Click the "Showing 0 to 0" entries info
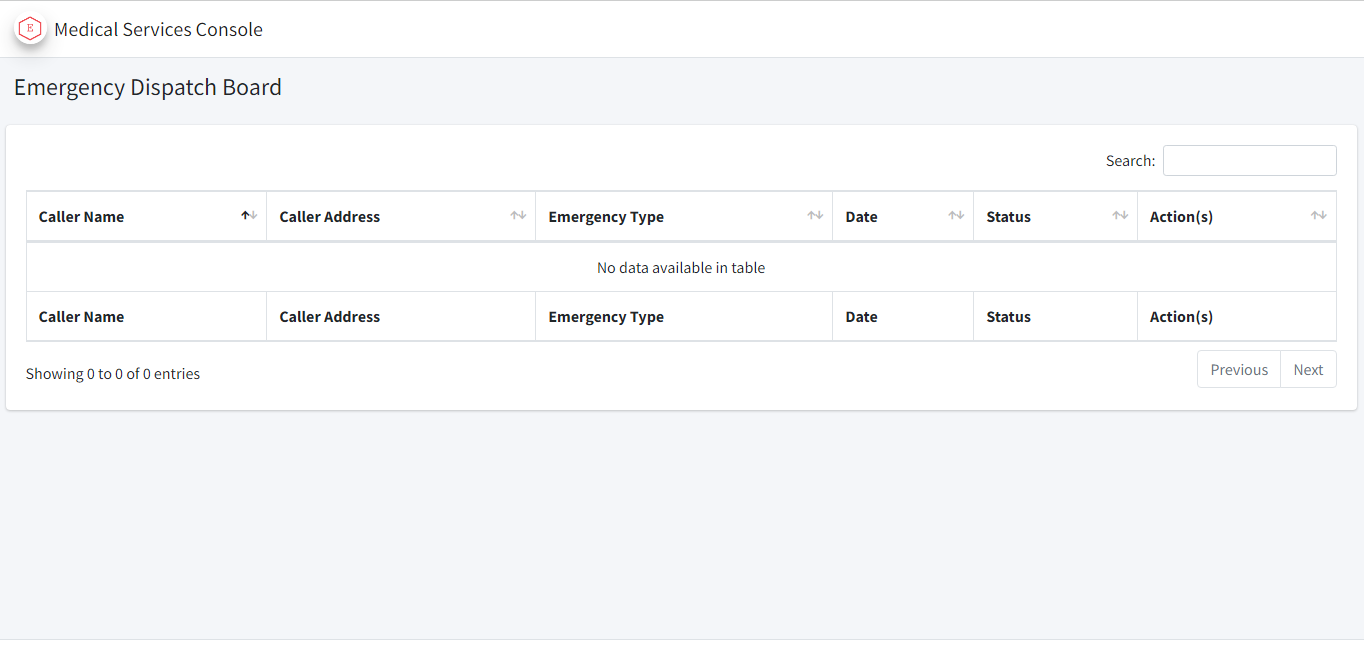This screenshot has width=1364, height=654. coord(113,374)
